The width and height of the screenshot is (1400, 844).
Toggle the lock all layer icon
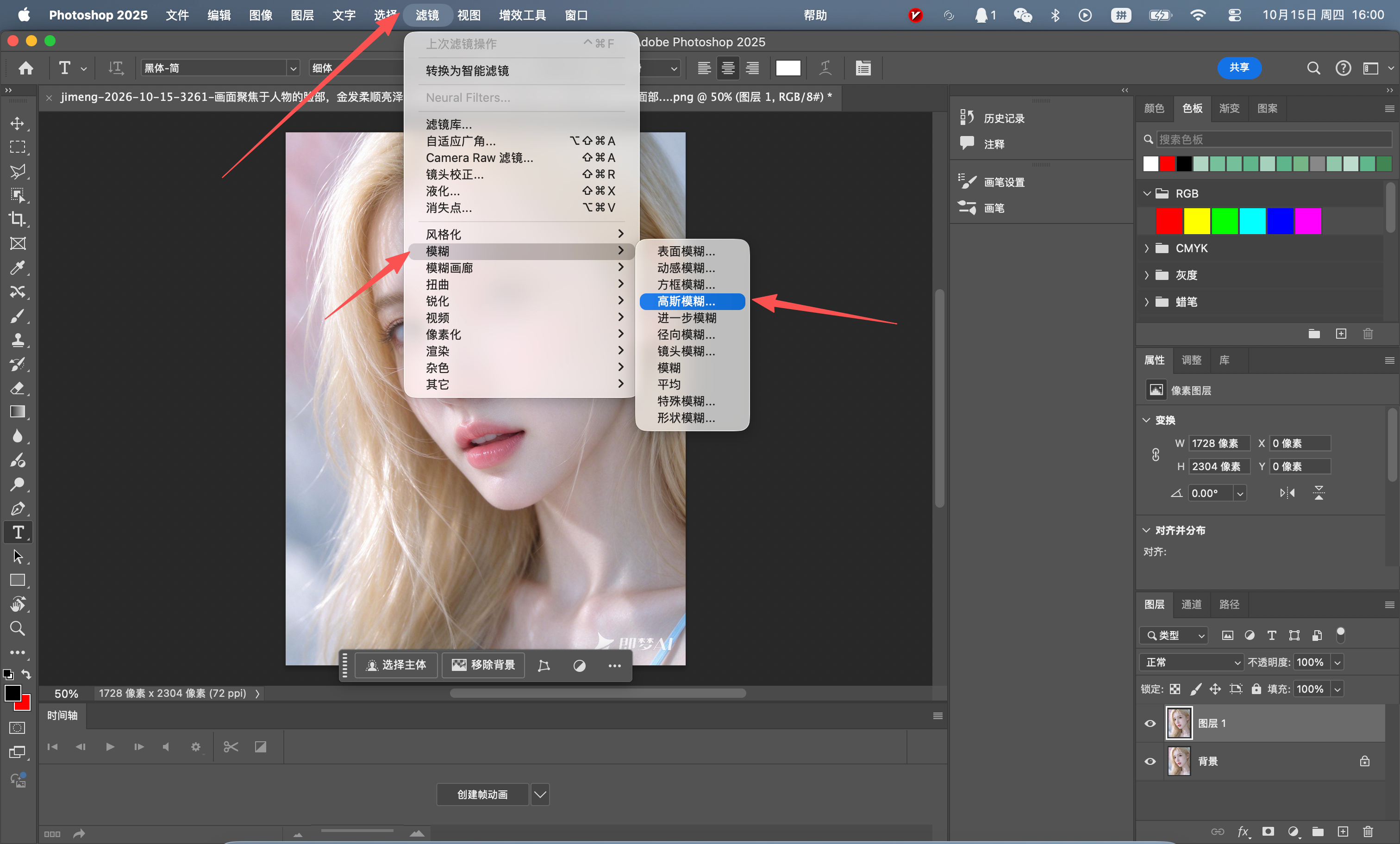coord(1256,689)
